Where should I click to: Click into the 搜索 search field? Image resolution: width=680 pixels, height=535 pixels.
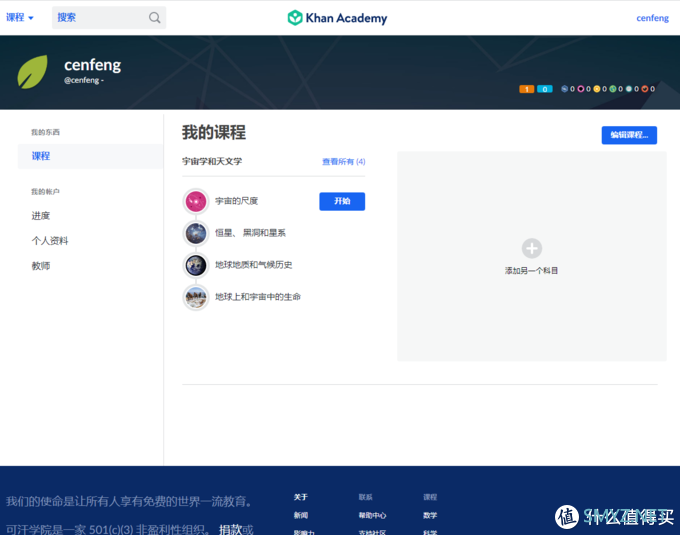(100, 18)
